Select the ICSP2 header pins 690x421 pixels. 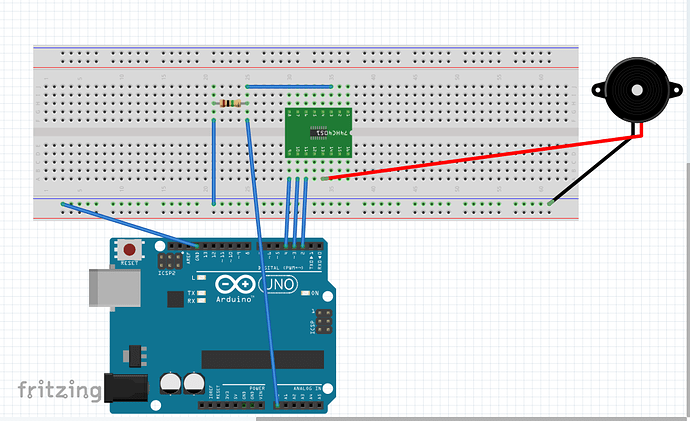coord(170,261)
